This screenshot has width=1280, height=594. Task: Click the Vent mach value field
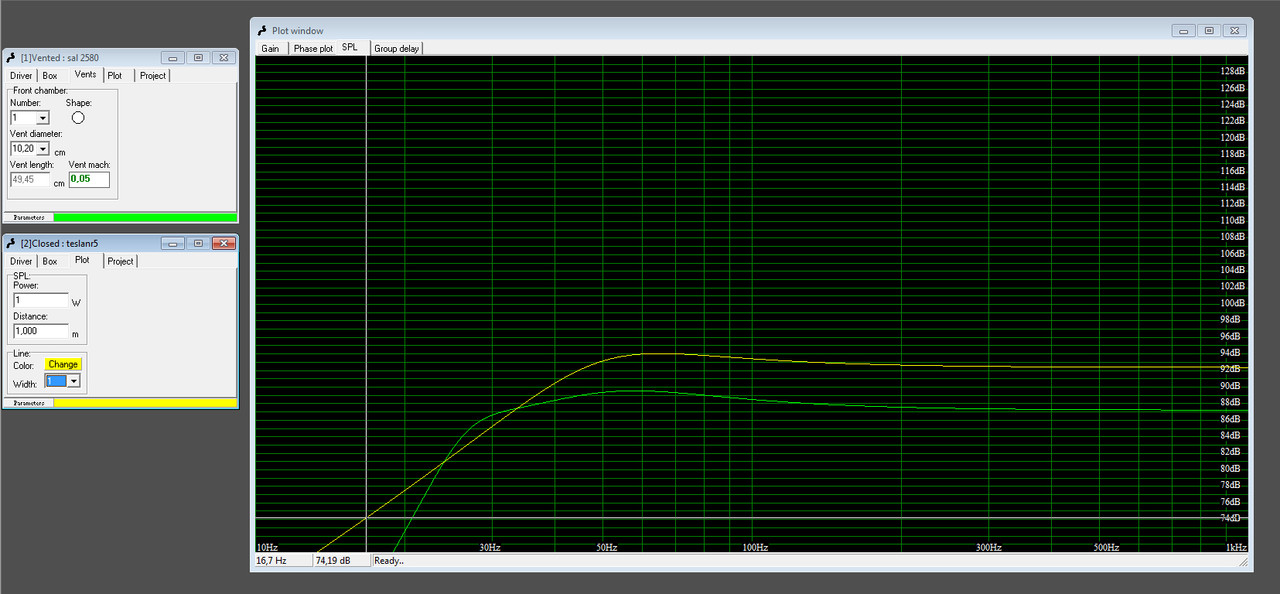click(89, 180)
